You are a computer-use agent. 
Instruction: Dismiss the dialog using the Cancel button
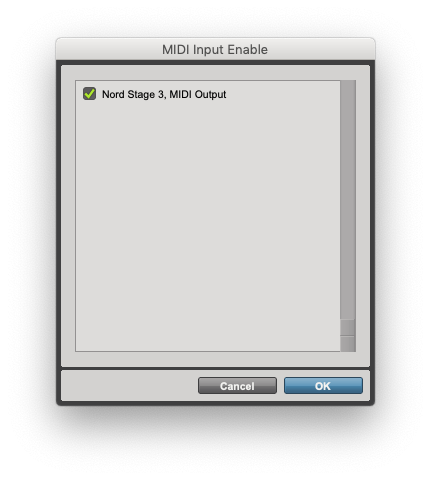(237, 386)
